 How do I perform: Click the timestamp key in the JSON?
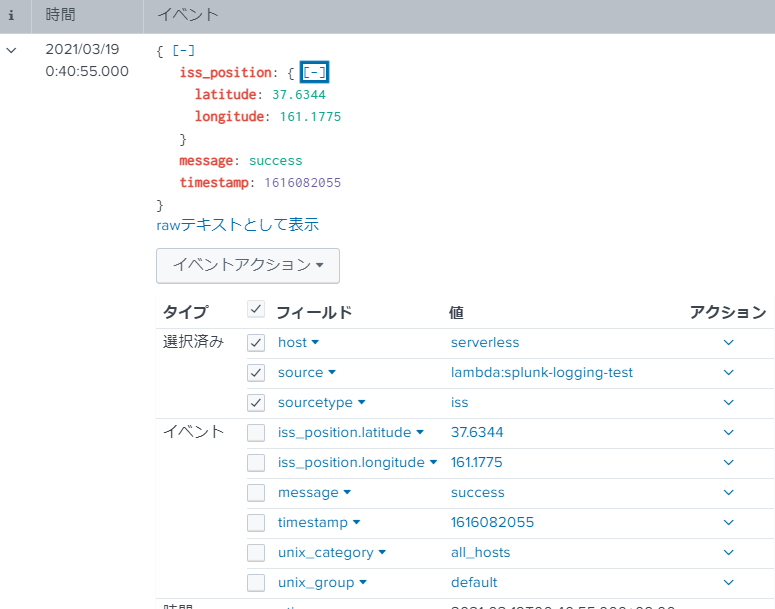pyautogui.click(x=214, y=183)
